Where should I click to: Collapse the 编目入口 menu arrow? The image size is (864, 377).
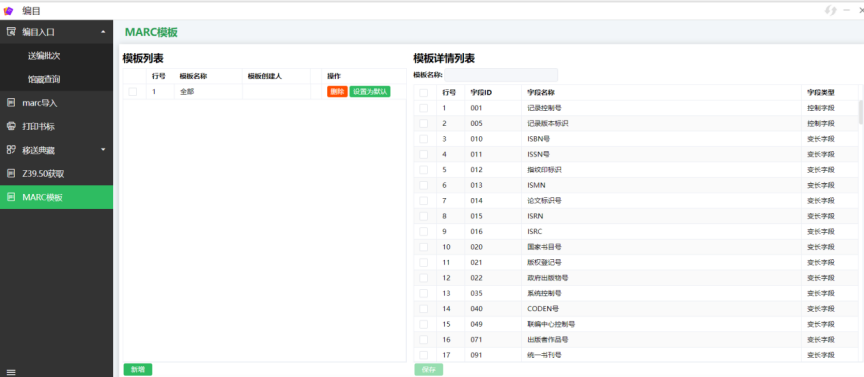pyautogui.click(x=103, y=32)
